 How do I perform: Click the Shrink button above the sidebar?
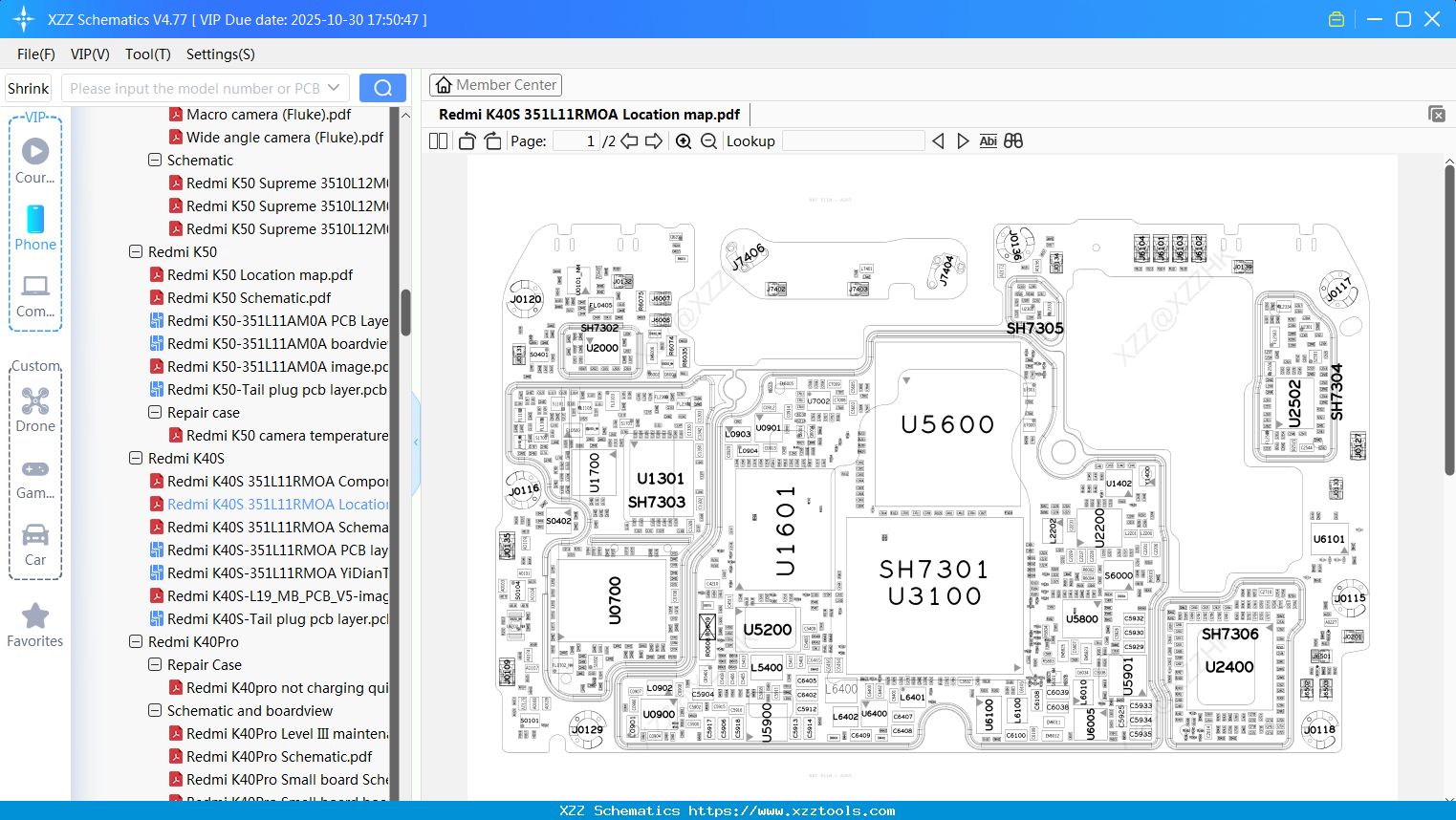pos(28,87)
